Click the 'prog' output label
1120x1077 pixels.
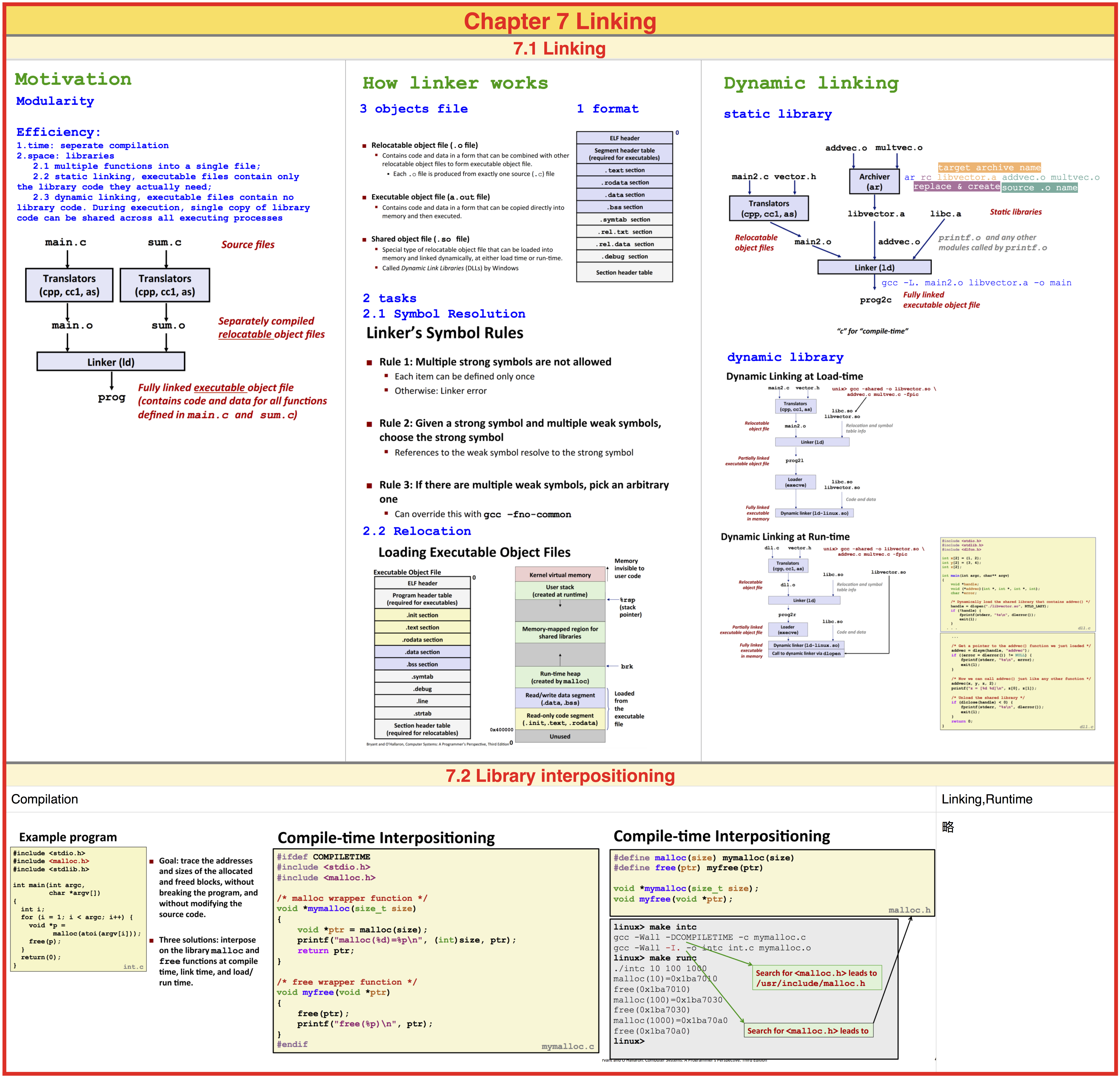[111, 397]
